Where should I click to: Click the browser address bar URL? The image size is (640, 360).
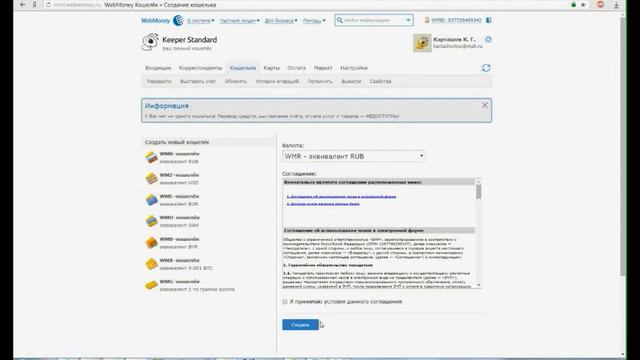78,5
